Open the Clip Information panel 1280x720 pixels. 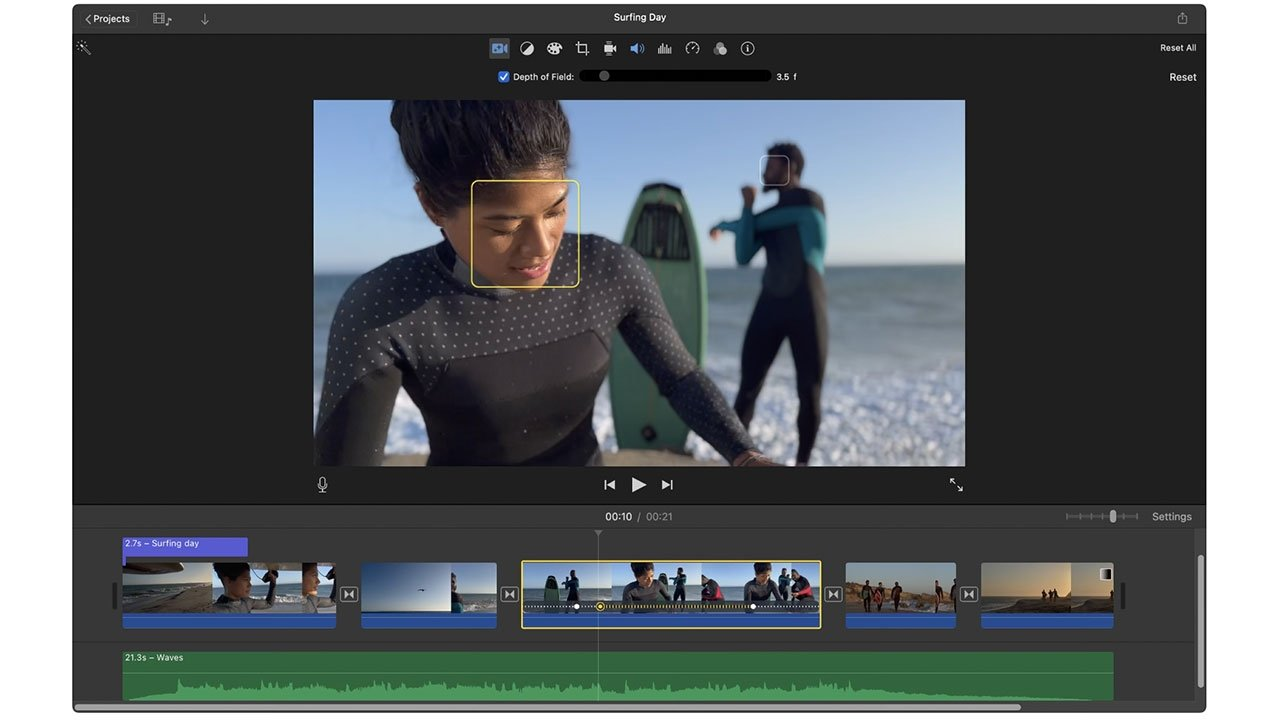[747, 48]
